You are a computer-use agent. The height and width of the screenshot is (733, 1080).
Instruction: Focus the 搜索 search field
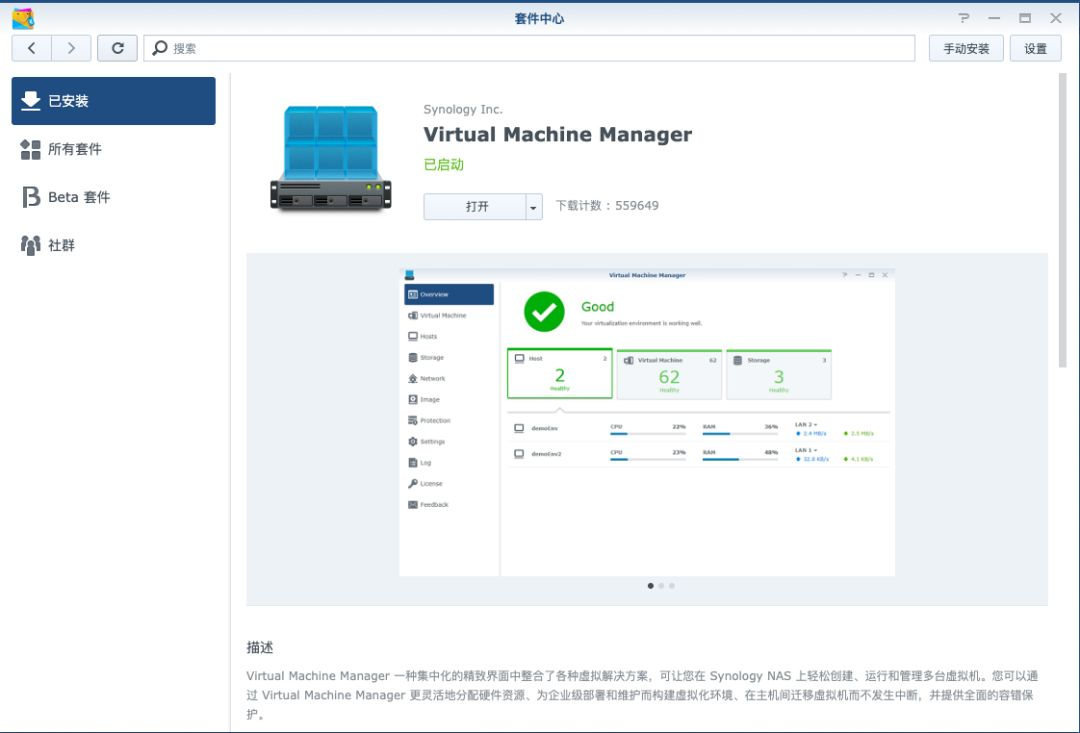(529, 48)
